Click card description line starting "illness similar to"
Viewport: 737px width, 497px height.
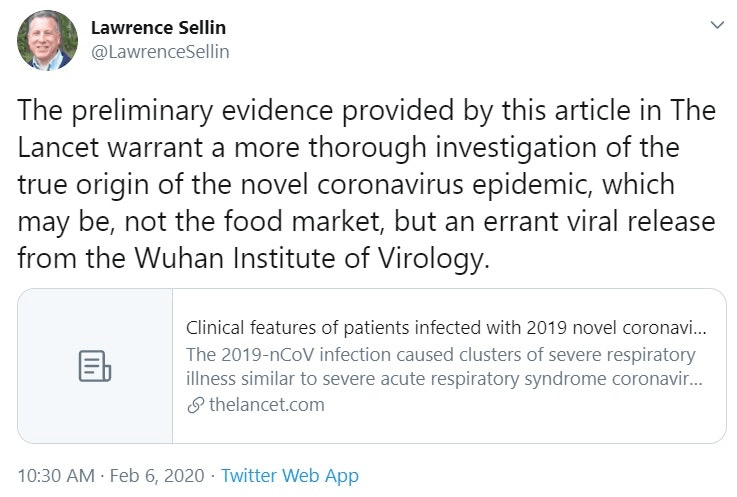pyautogui.click(x=441, y=380)
